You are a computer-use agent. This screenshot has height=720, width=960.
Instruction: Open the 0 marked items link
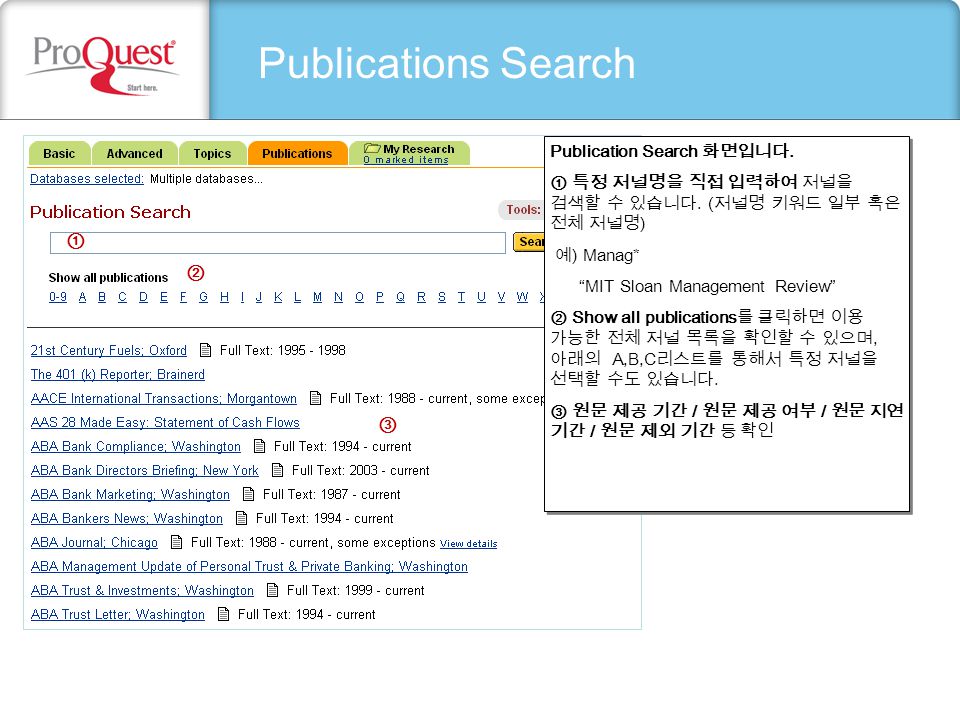click(406, 160)
